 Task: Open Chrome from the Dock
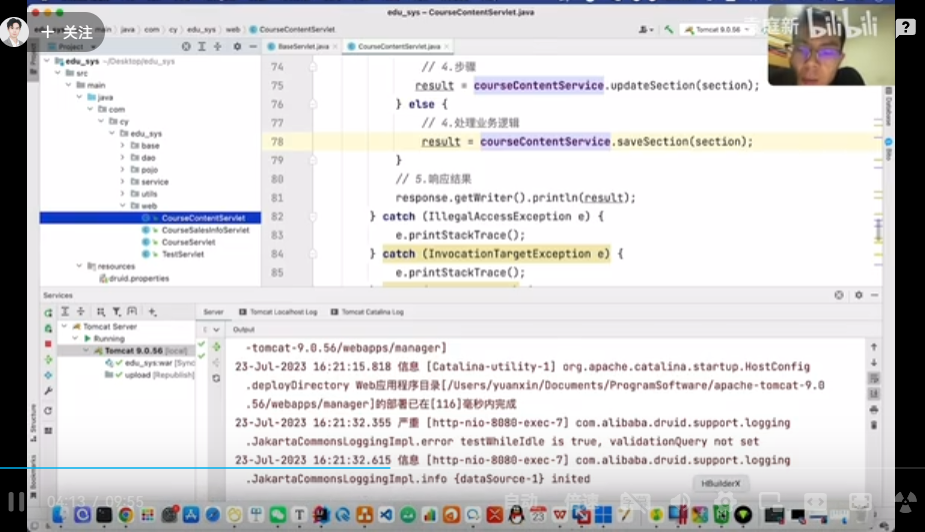click(126, 514)
